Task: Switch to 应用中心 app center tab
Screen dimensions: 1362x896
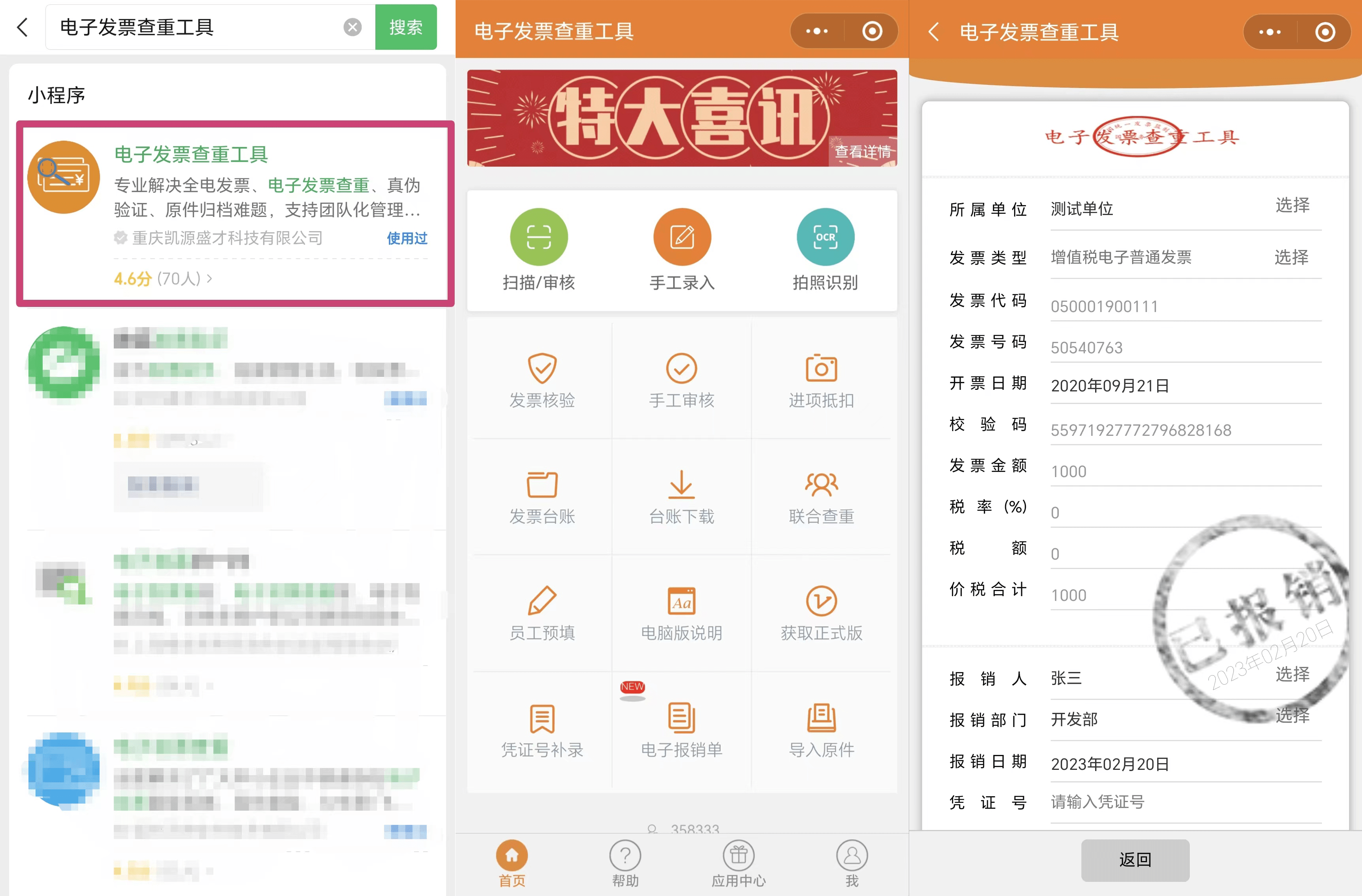Action: tap(738, 864)
